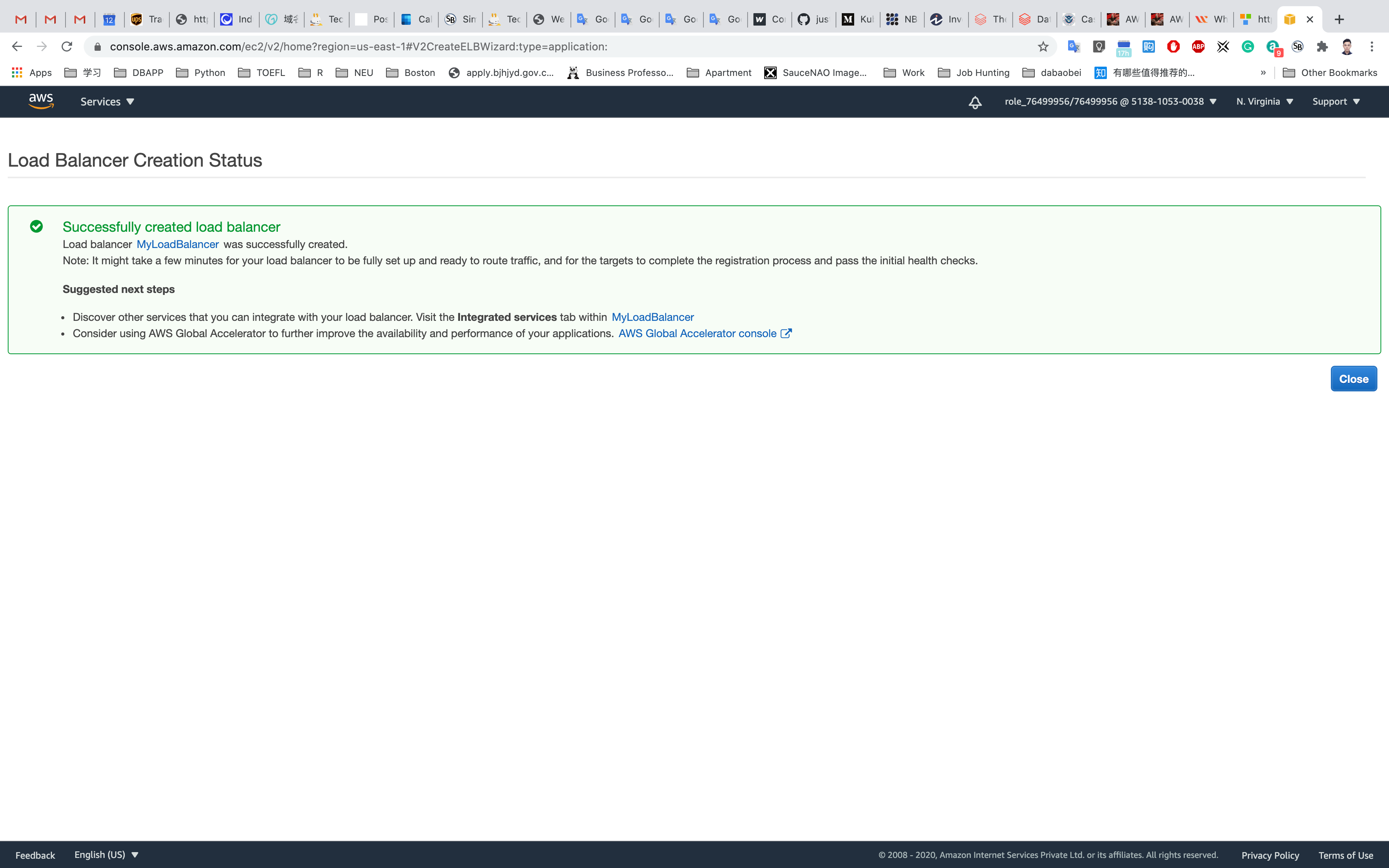Viewport: 1389px width, 868px height.
Task: Open the AWS notifications bell
Action: pyautogui.click(x=975, y=102)
